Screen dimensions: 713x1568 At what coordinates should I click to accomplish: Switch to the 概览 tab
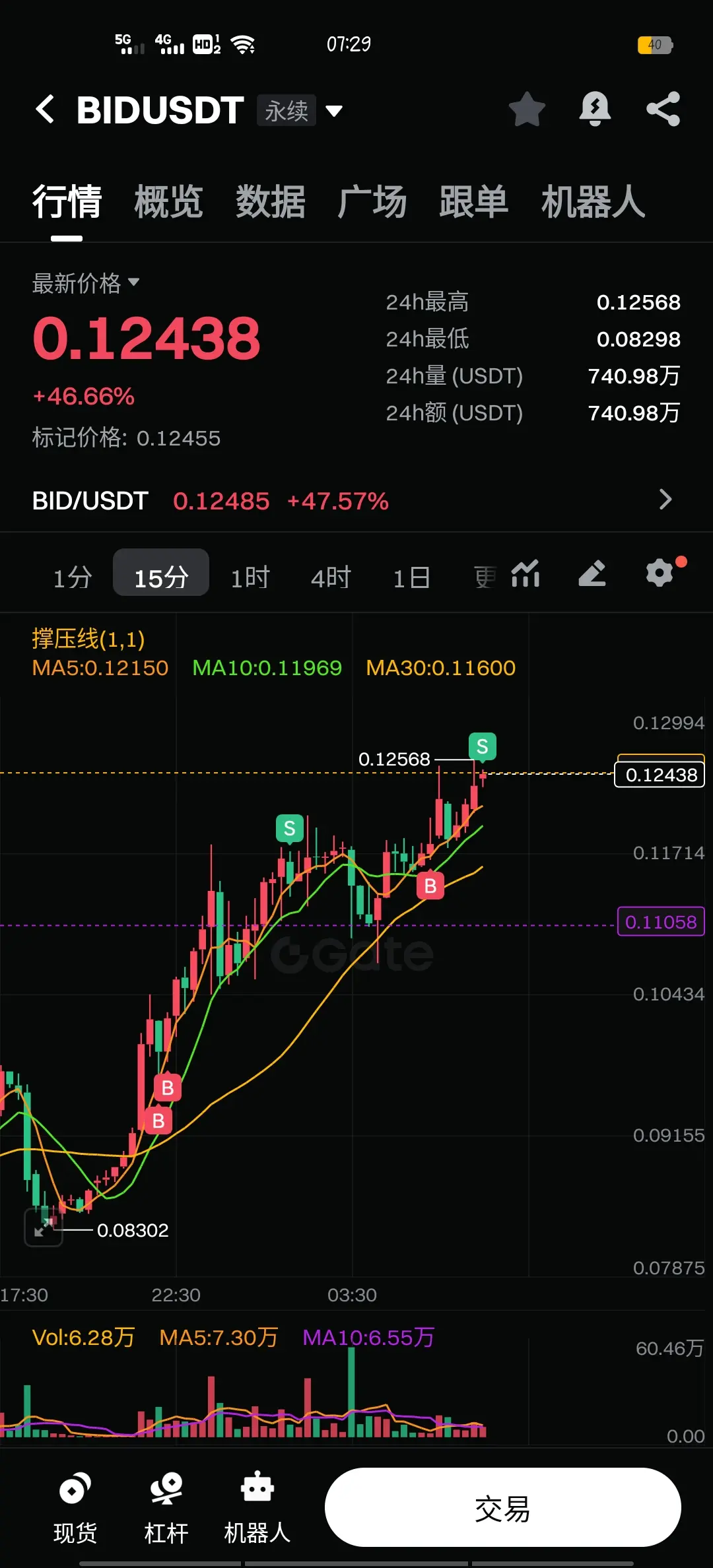[x=168, y=201]
